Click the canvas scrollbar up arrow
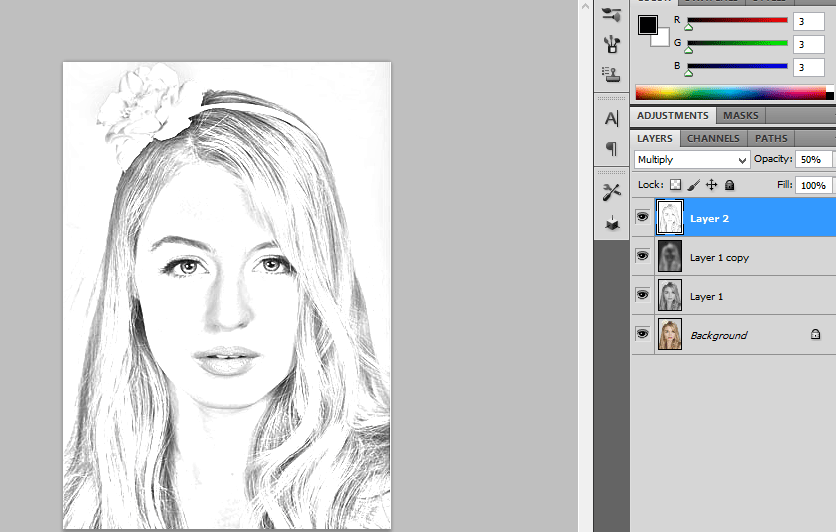The height and width of the screenshot is (532, 836). pyautogui.click(x=585, y=6)
